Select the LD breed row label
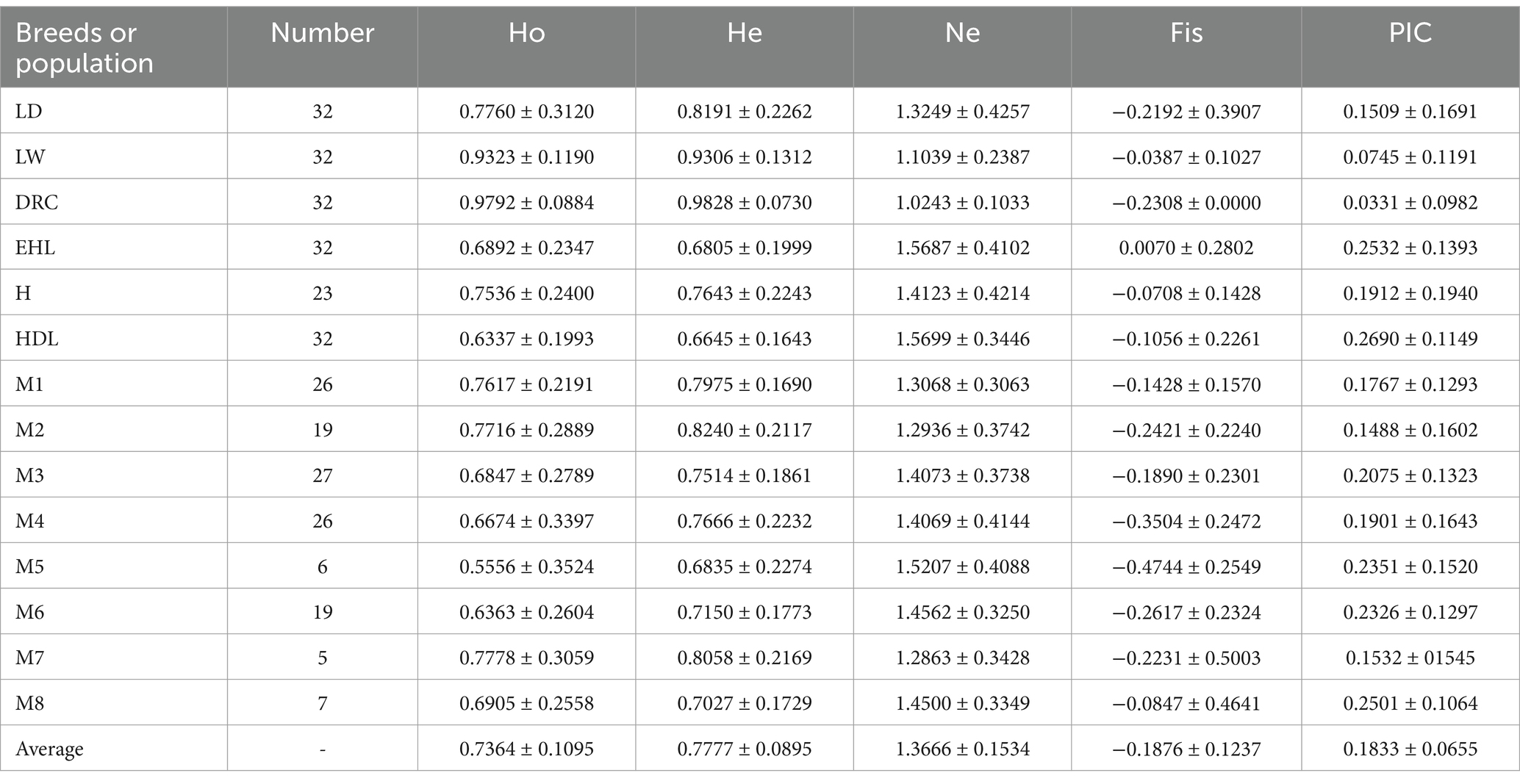Screen dimensions: 1520x784 pos(29,111)
